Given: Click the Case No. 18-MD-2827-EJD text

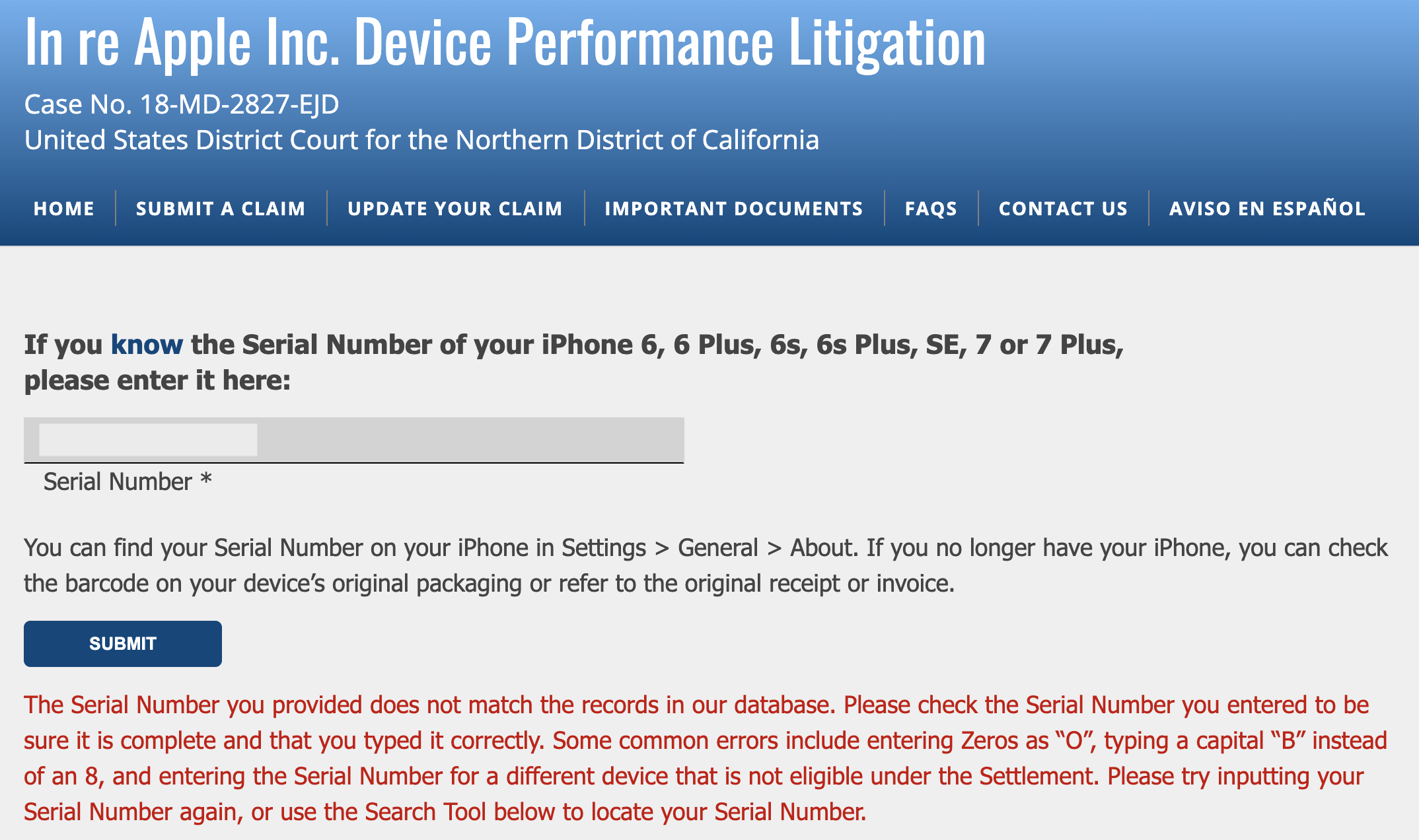Looking at the screenshot, I should (x=182, y=104).
